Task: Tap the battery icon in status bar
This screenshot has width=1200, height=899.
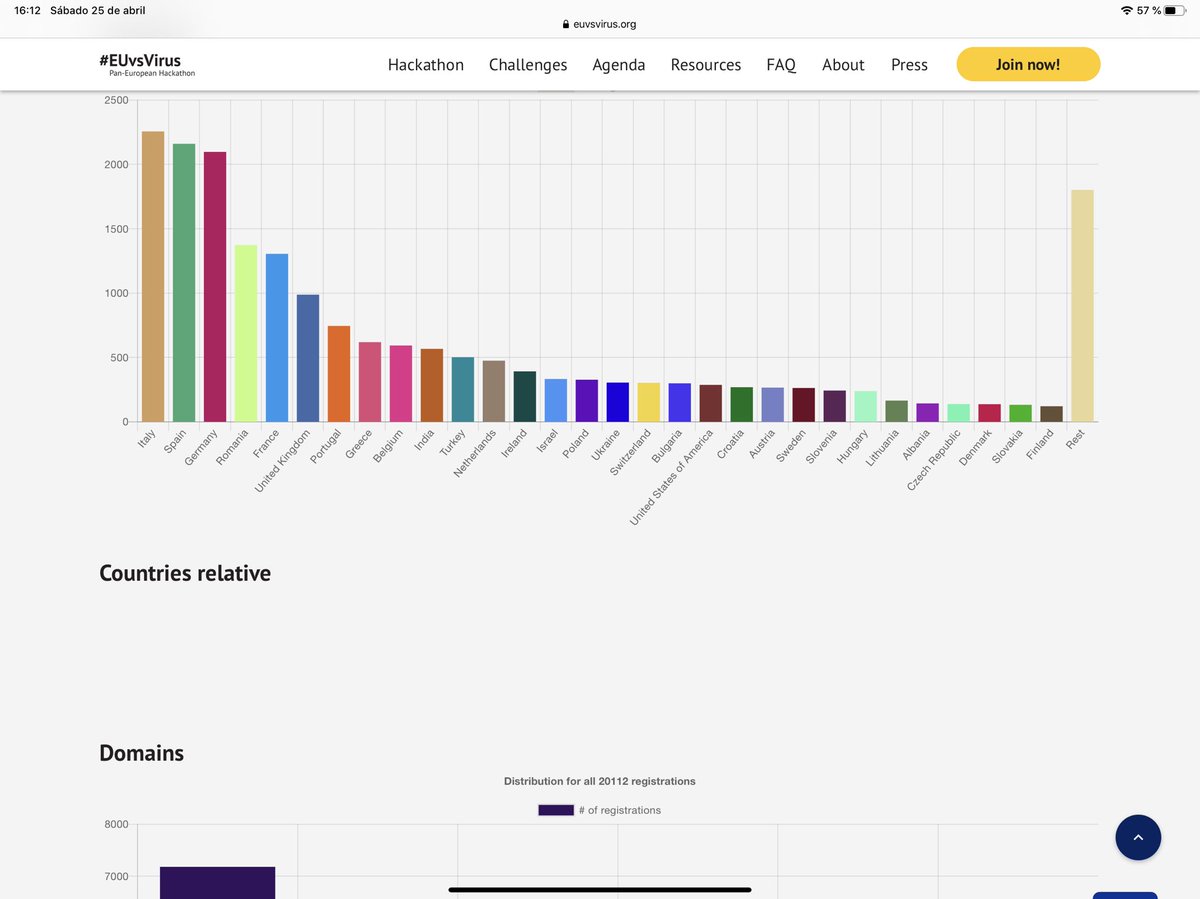Action: [x=1175, y=10]
